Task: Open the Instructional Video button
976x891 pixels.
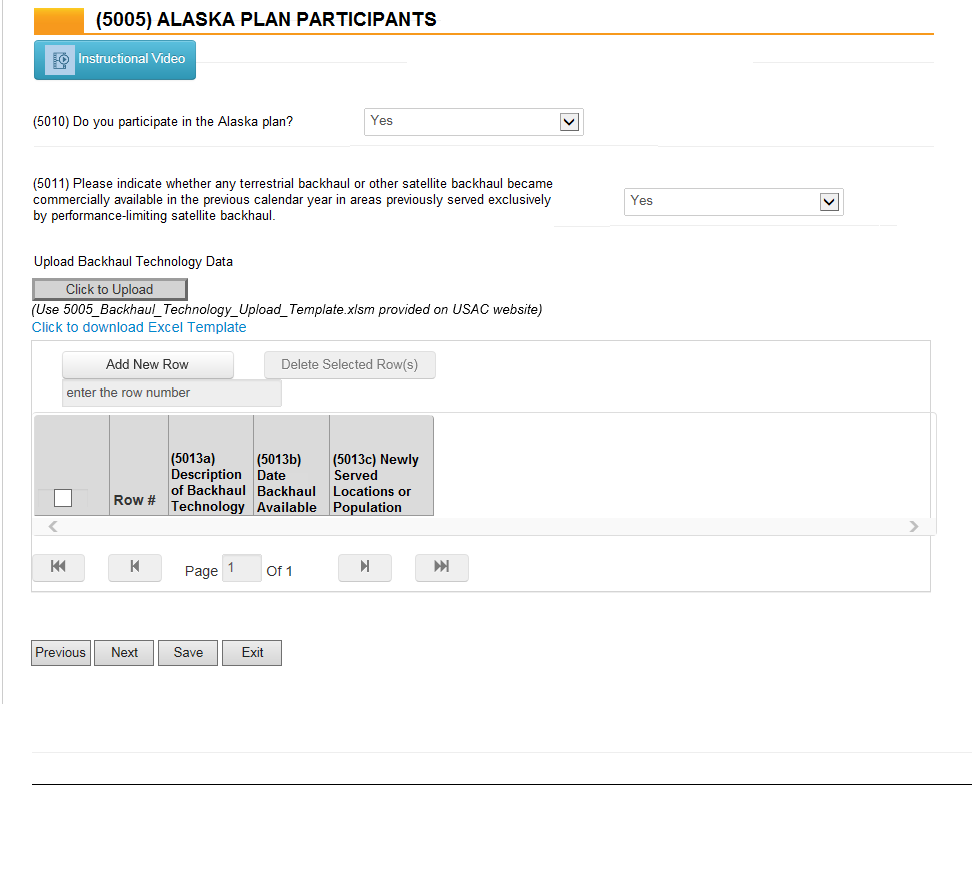Action: [x=115, y=60]
